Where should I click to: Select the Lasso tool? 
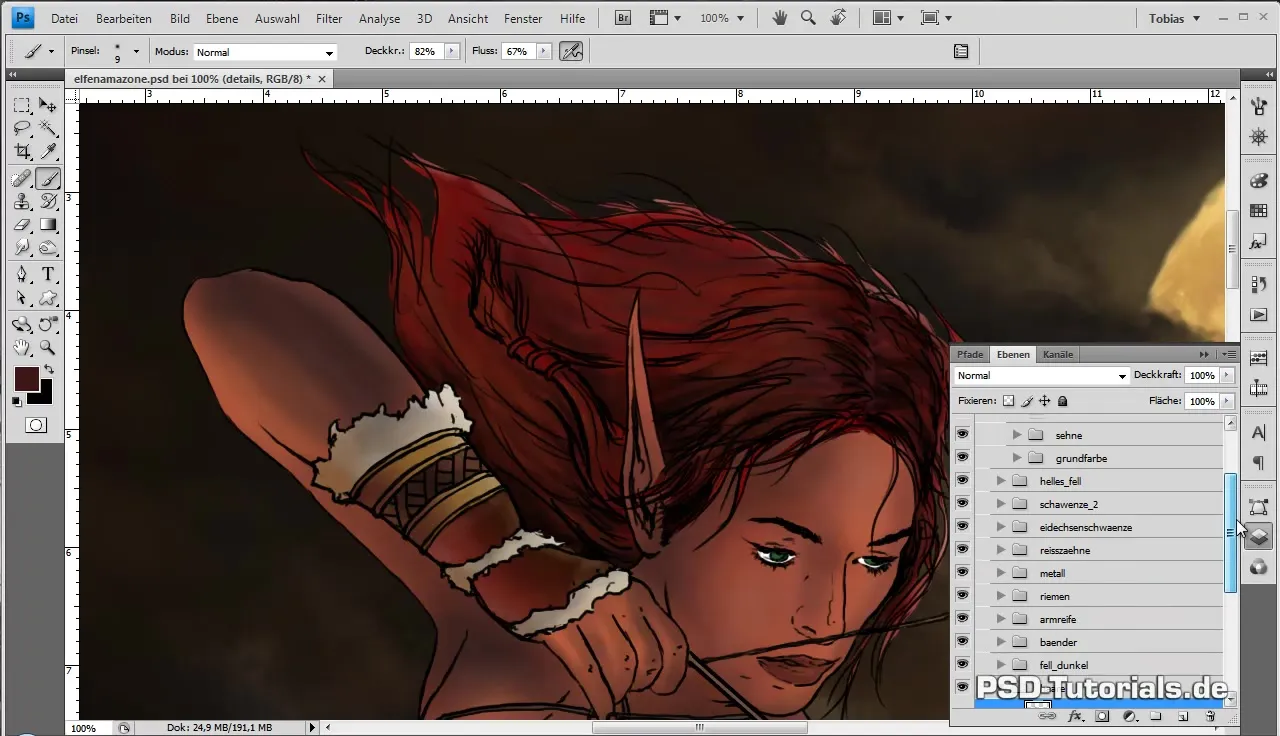coord(22,128)
